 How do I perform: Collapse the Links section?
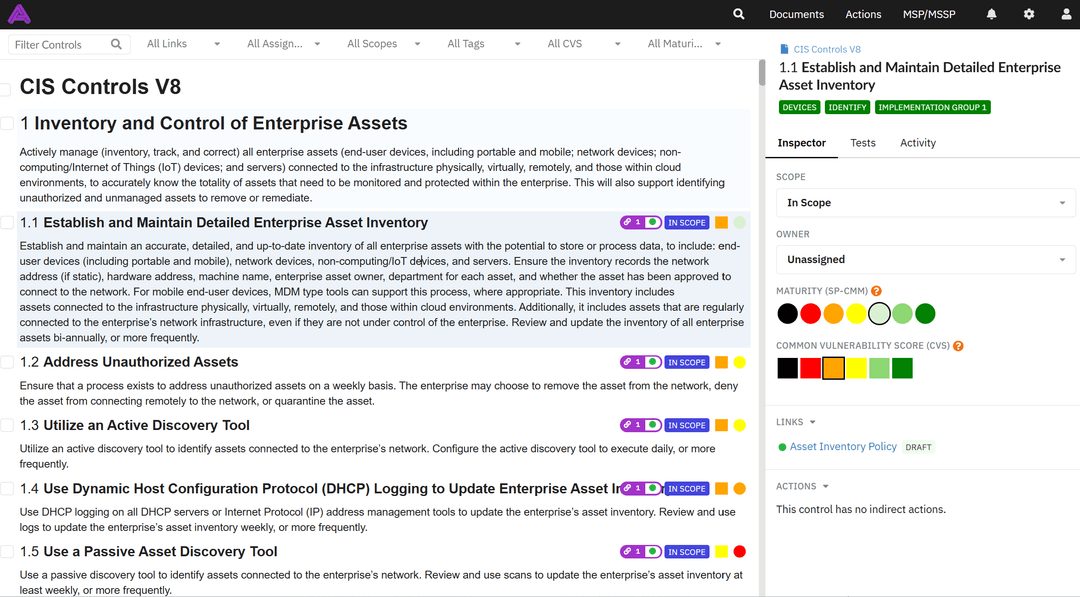[796, 422]
